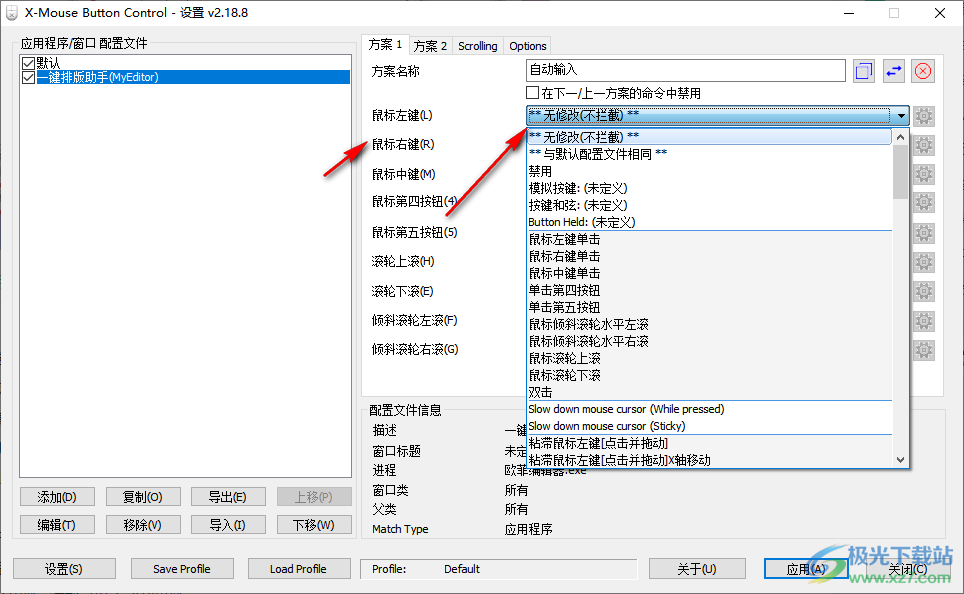The width and height of the screenshot is (964, 594).
Task: Choose 双击 option in list
Action: (x=709, y=392)
